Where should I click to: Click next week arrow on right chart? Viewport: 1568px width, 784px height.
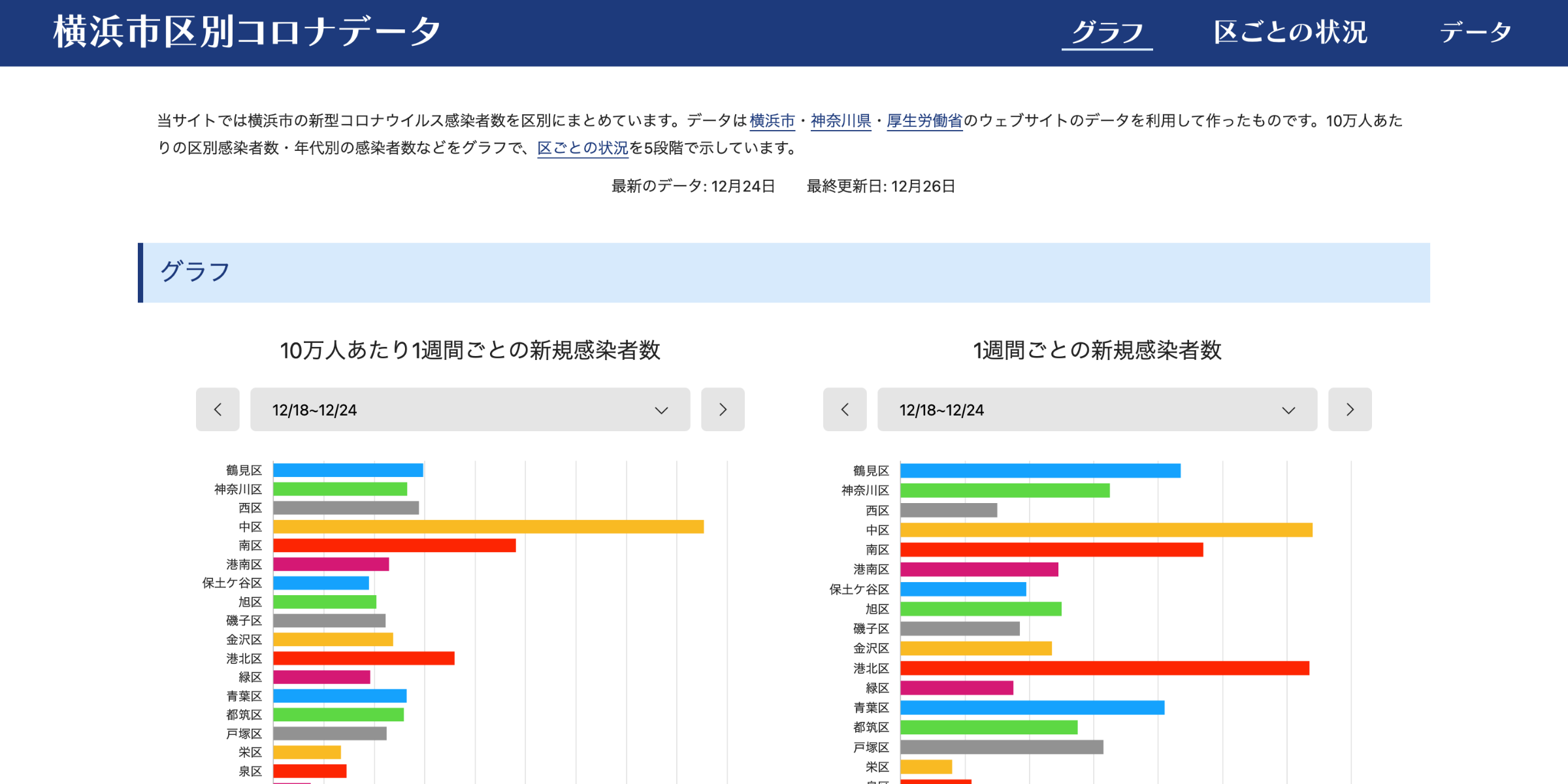(x=1350, y=410)
